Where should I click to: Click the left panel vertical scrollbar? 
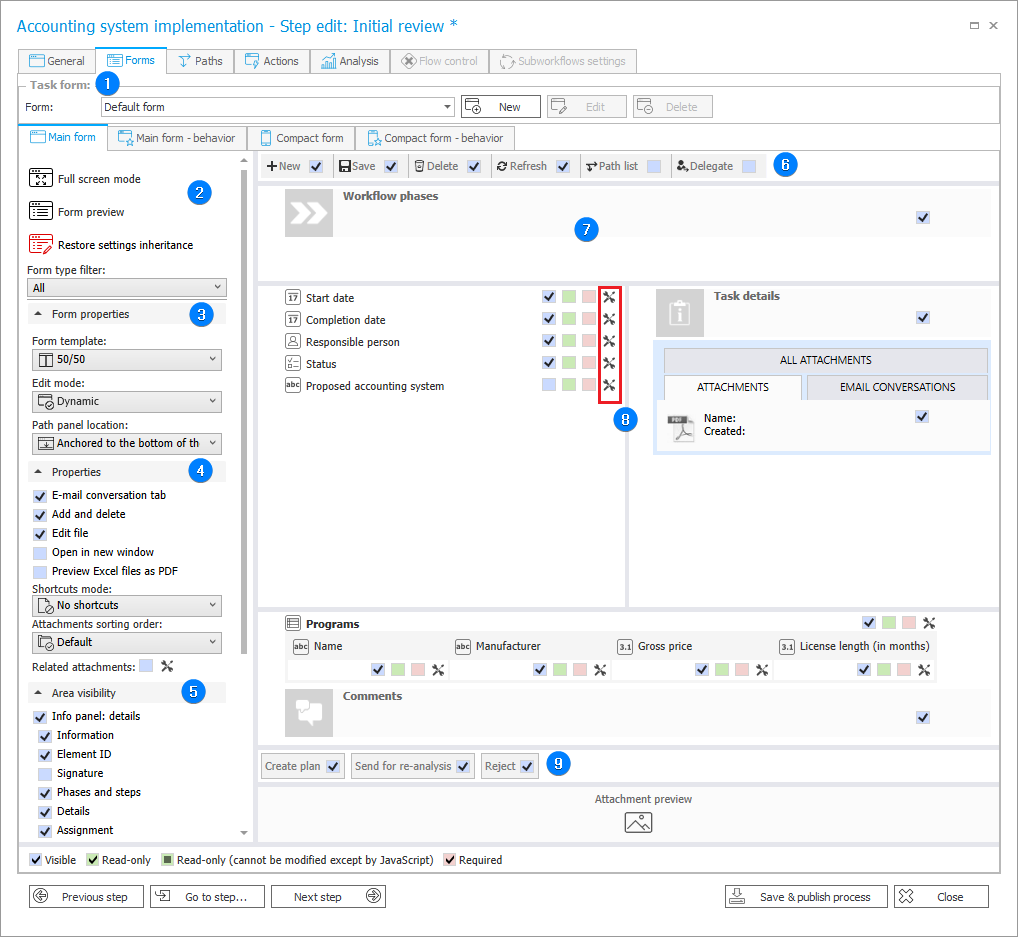point(244,411)
